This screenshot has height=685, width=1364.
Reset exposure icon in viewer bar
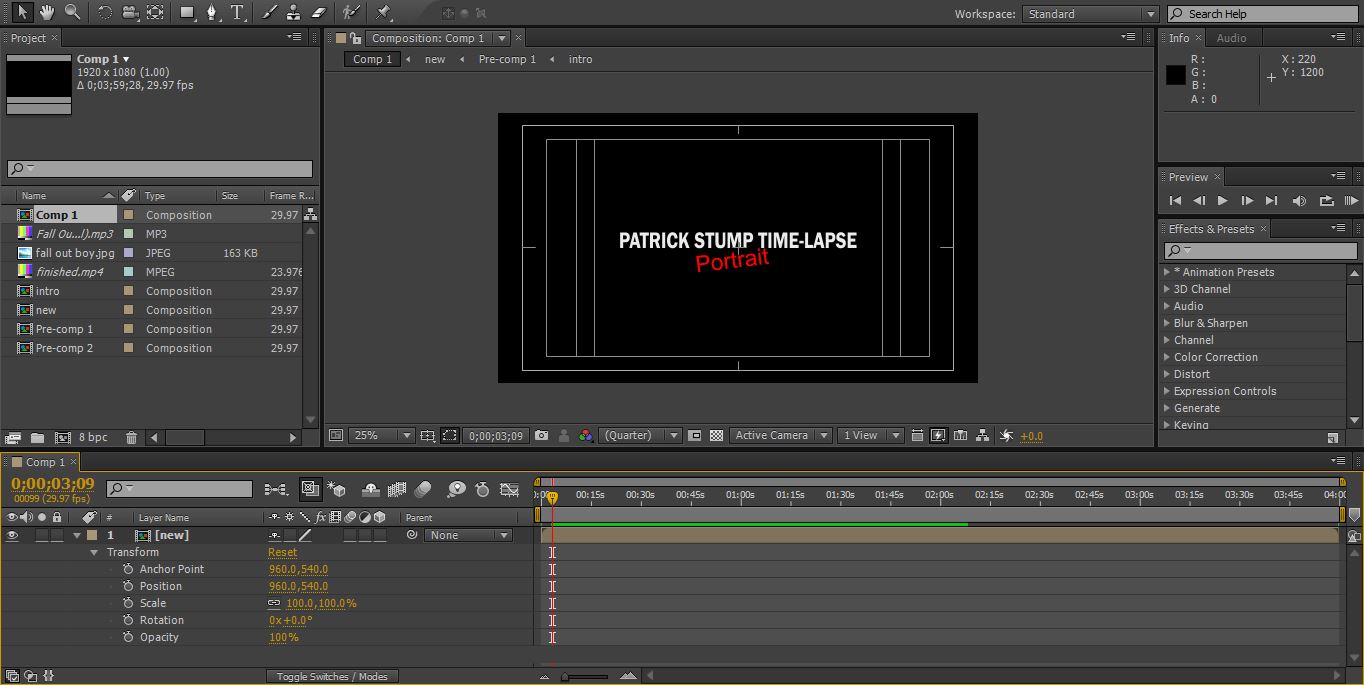[x=1006, y=436]
